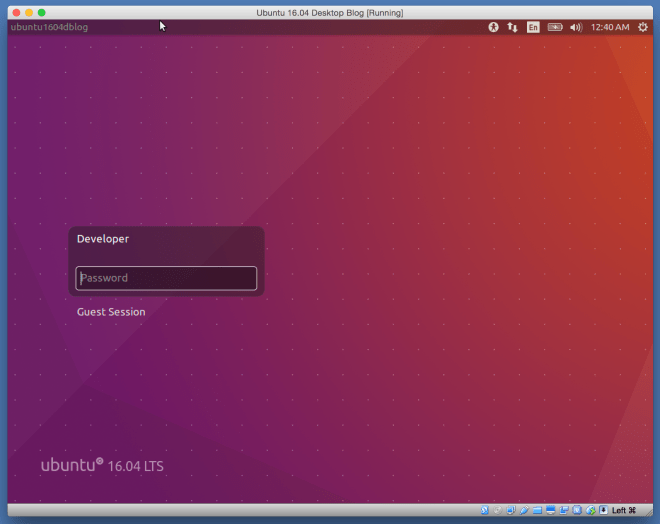Screen dimensions: 660x524
Task: Select the Developer user account
Action: tap(103, 239)
